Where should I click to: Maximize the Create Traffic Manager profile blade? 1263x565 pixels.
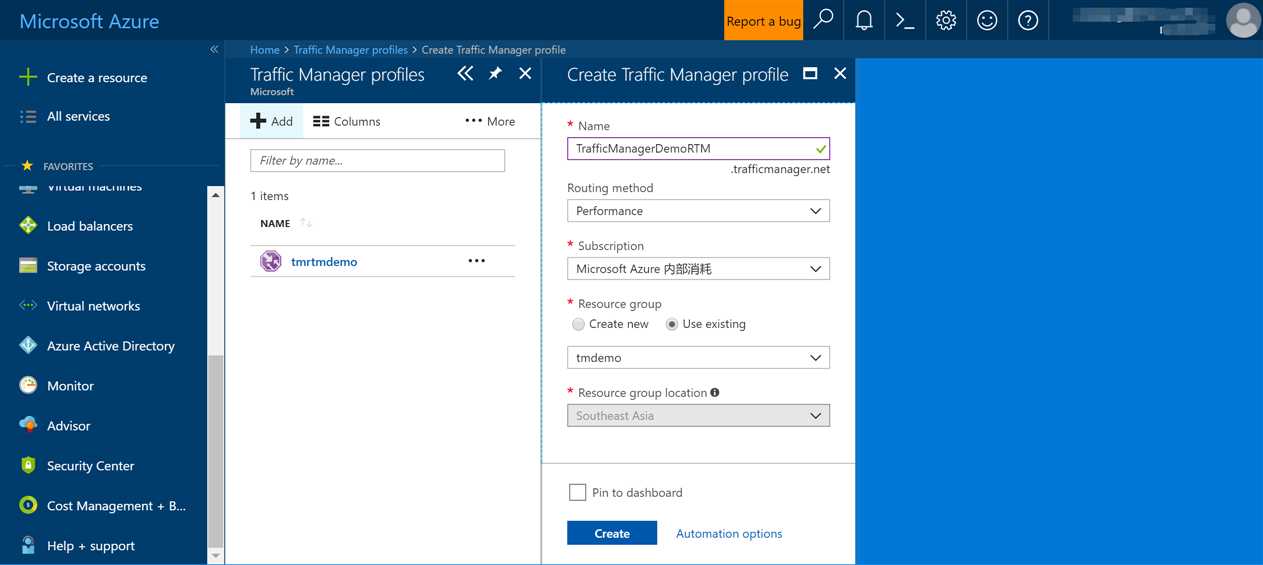[x=810, y=73]
